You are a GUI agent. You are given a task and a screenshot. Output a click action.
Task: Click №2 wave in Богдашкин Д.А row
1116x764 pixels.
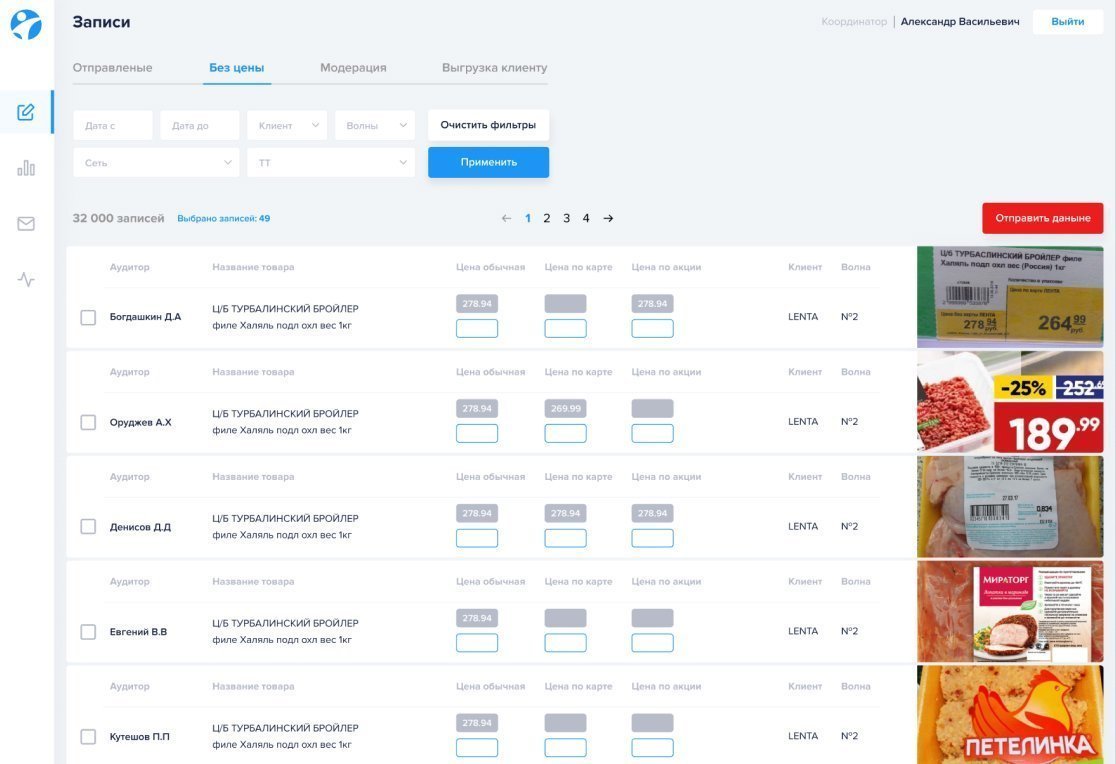(x=849, y=316)
